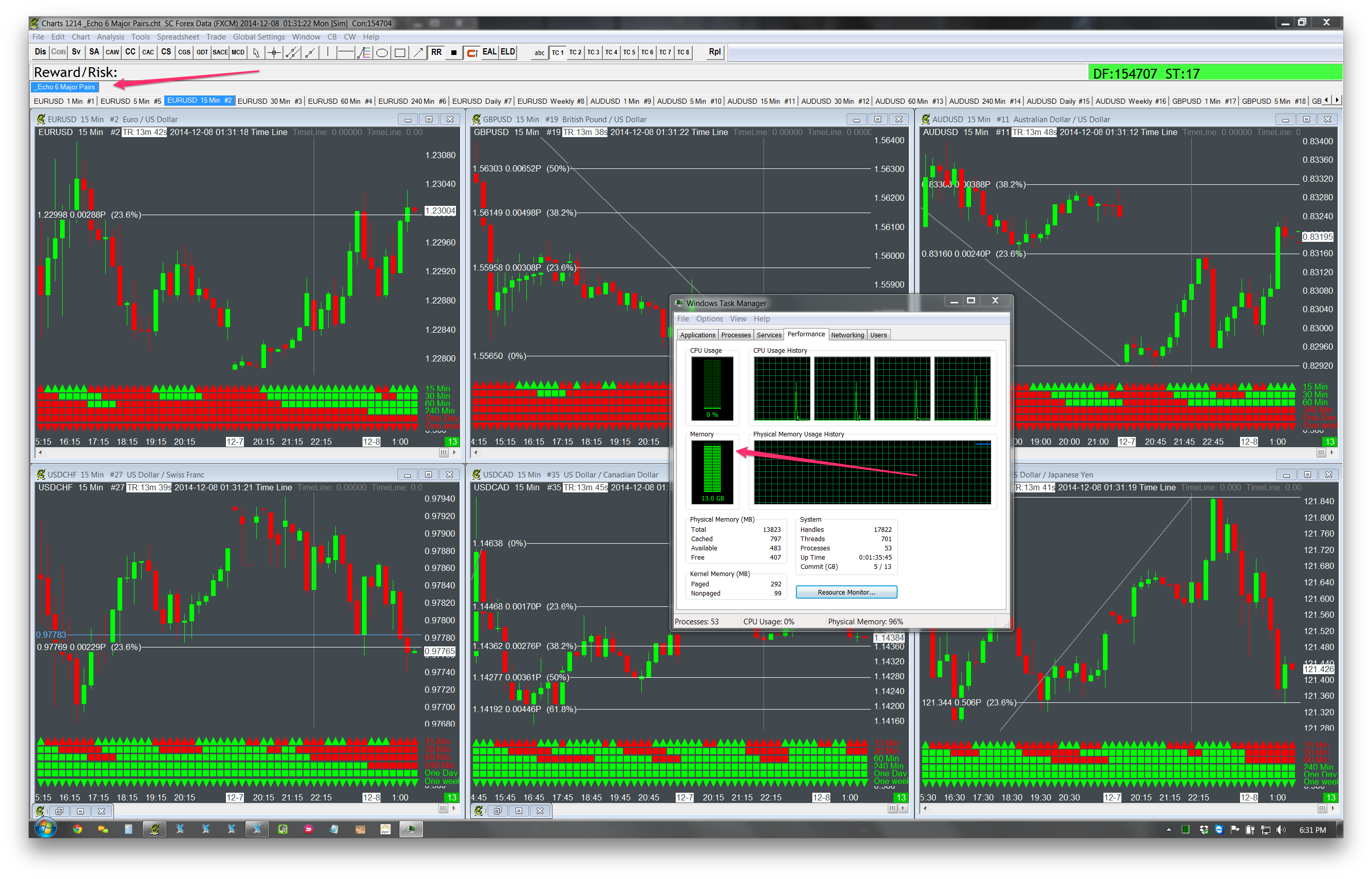Open the Global Settings menu

click(x=259, y=37)
